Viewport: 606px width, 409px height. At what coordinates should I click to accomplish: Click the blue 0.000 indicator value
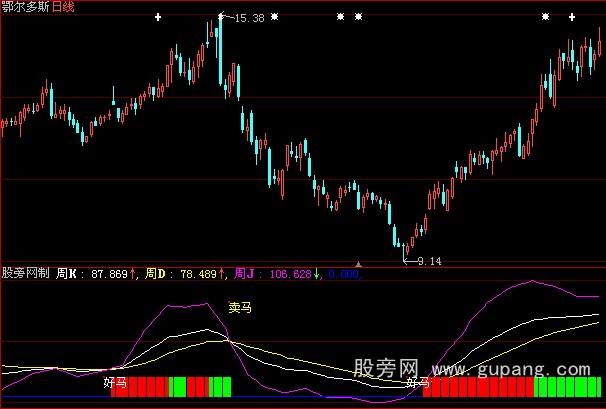(x=344, y=274)
